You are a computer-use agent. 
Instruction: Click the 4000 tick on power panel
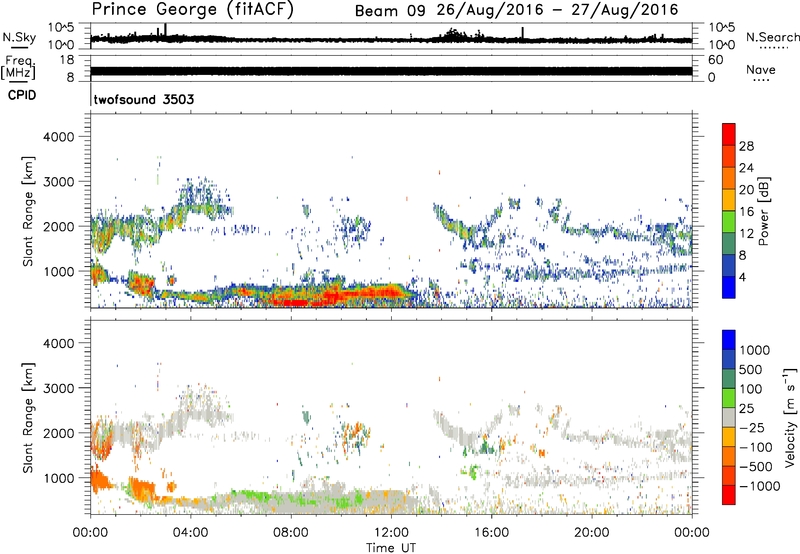pos(58,137)
